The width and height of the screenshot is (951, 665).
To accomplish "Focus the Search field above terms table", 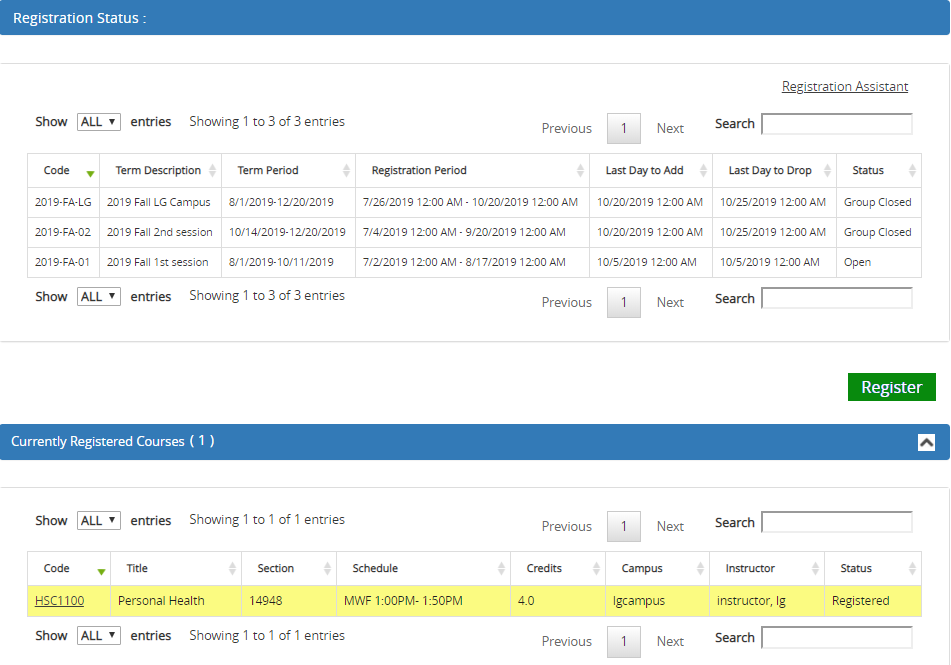I will point(836,124).
